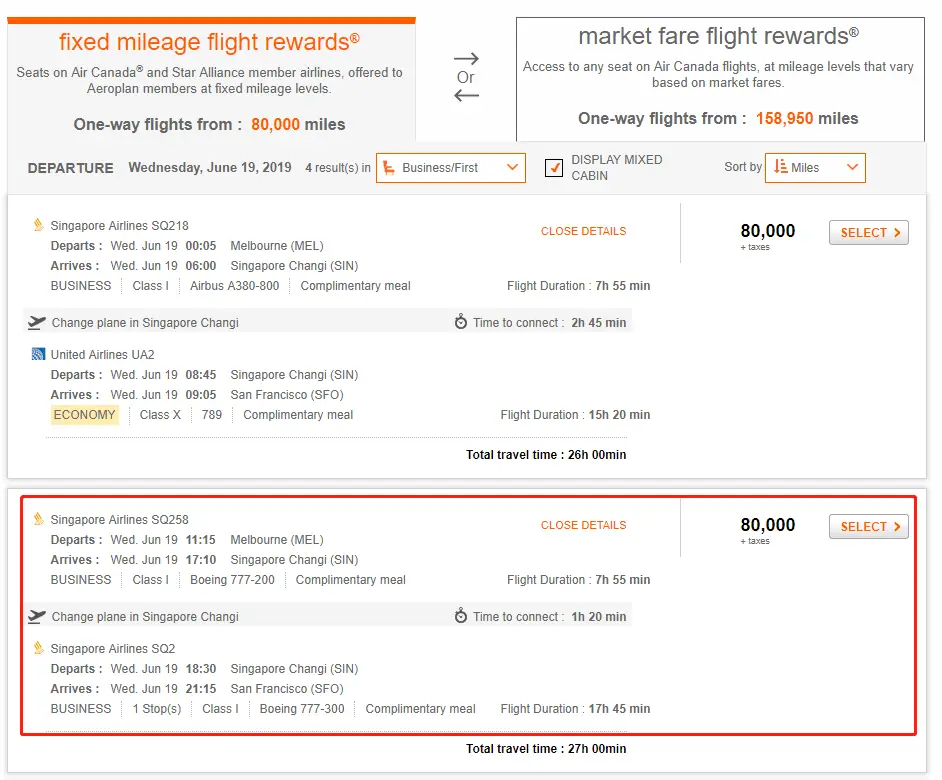The width and height of the screenshot is (942, 780).
Task: Click the plane icon in first connection row
Action: tap(37, 323)
